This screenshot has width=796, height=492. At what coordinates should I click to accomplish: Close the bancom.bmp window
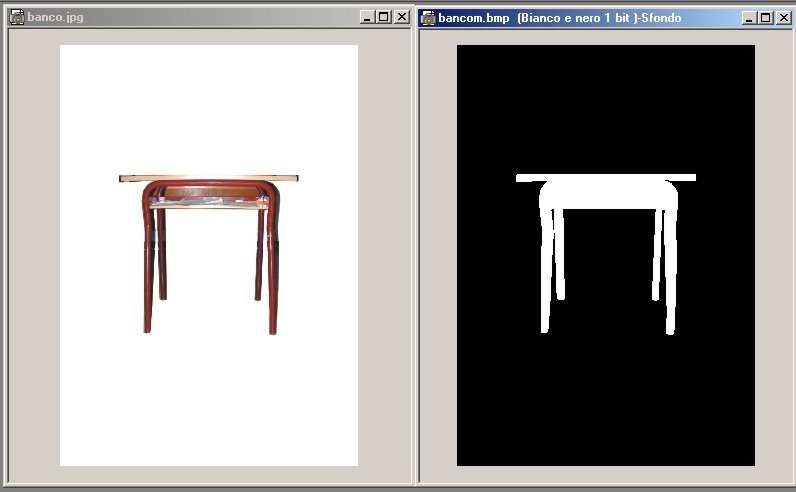(784, 18)
